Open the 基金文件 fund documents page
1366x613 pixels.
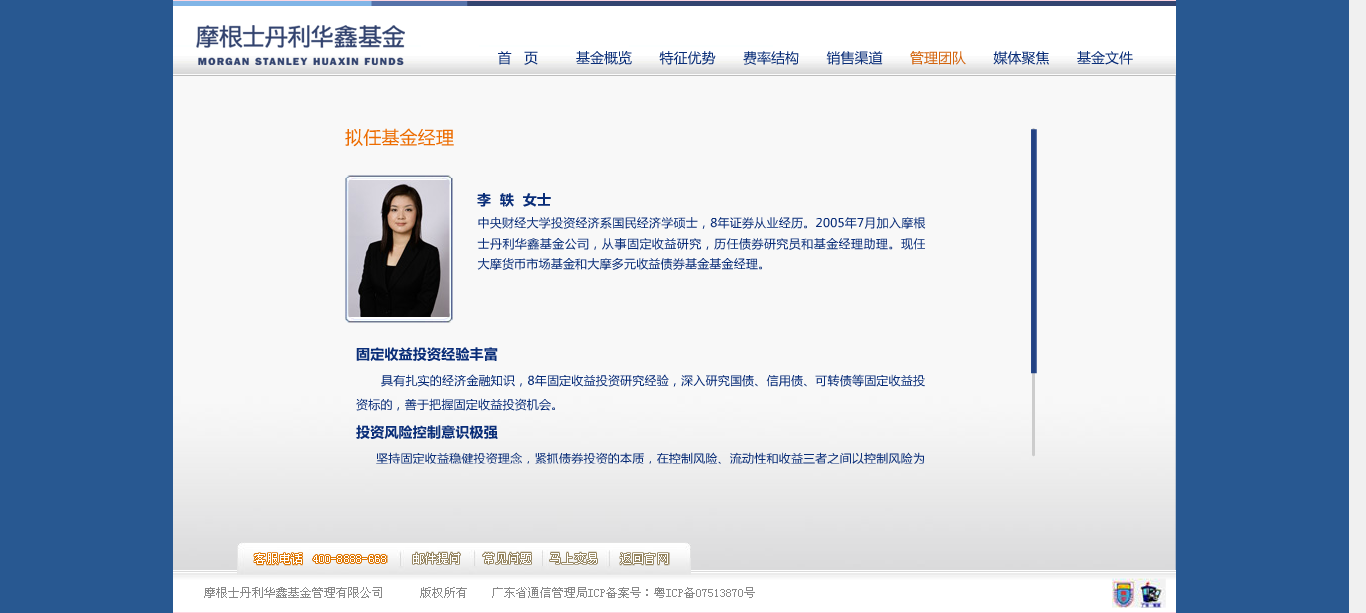tap(1103, 58)
